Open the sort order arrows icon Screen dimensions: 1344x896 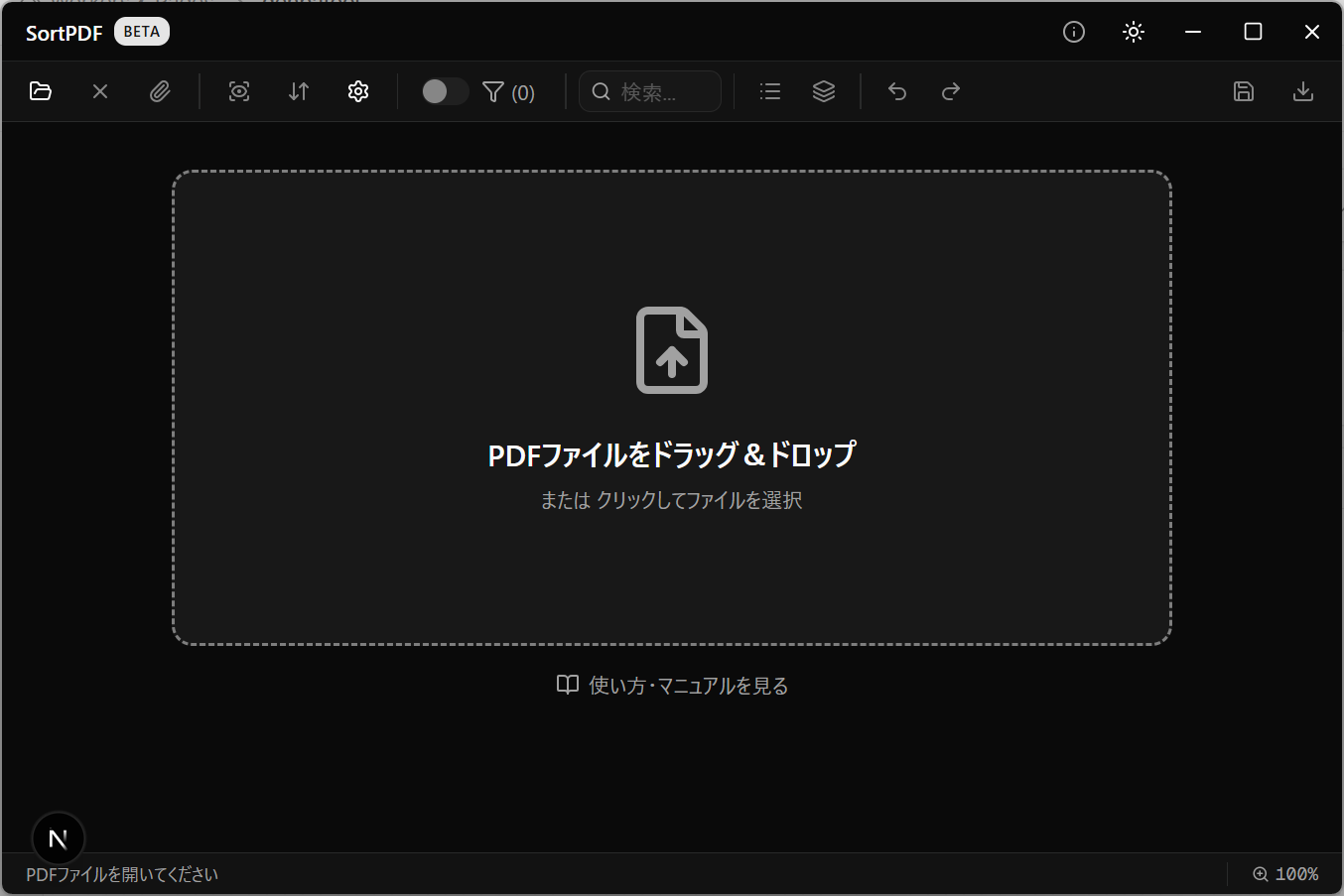pyautogui.click(x=299, y=91)
